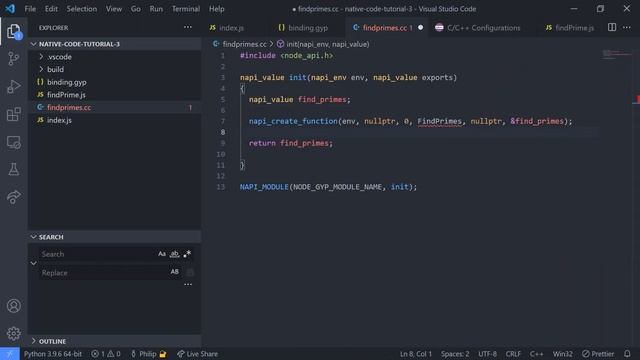Viewport: 640px width, 360px height.
Task: Toggle Preserve Case in replace box
Action: [174, 272]
